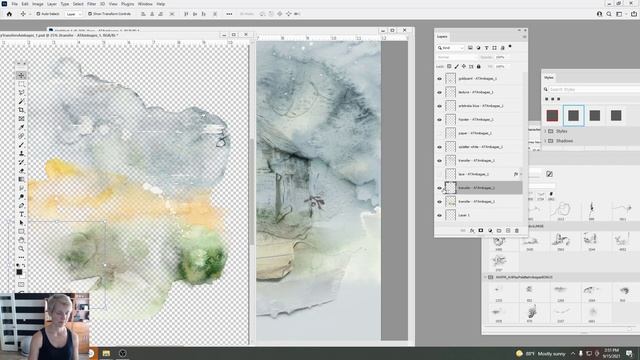Select the Path Selection tool
Screen dimensions: 640x360
point(21,223)
